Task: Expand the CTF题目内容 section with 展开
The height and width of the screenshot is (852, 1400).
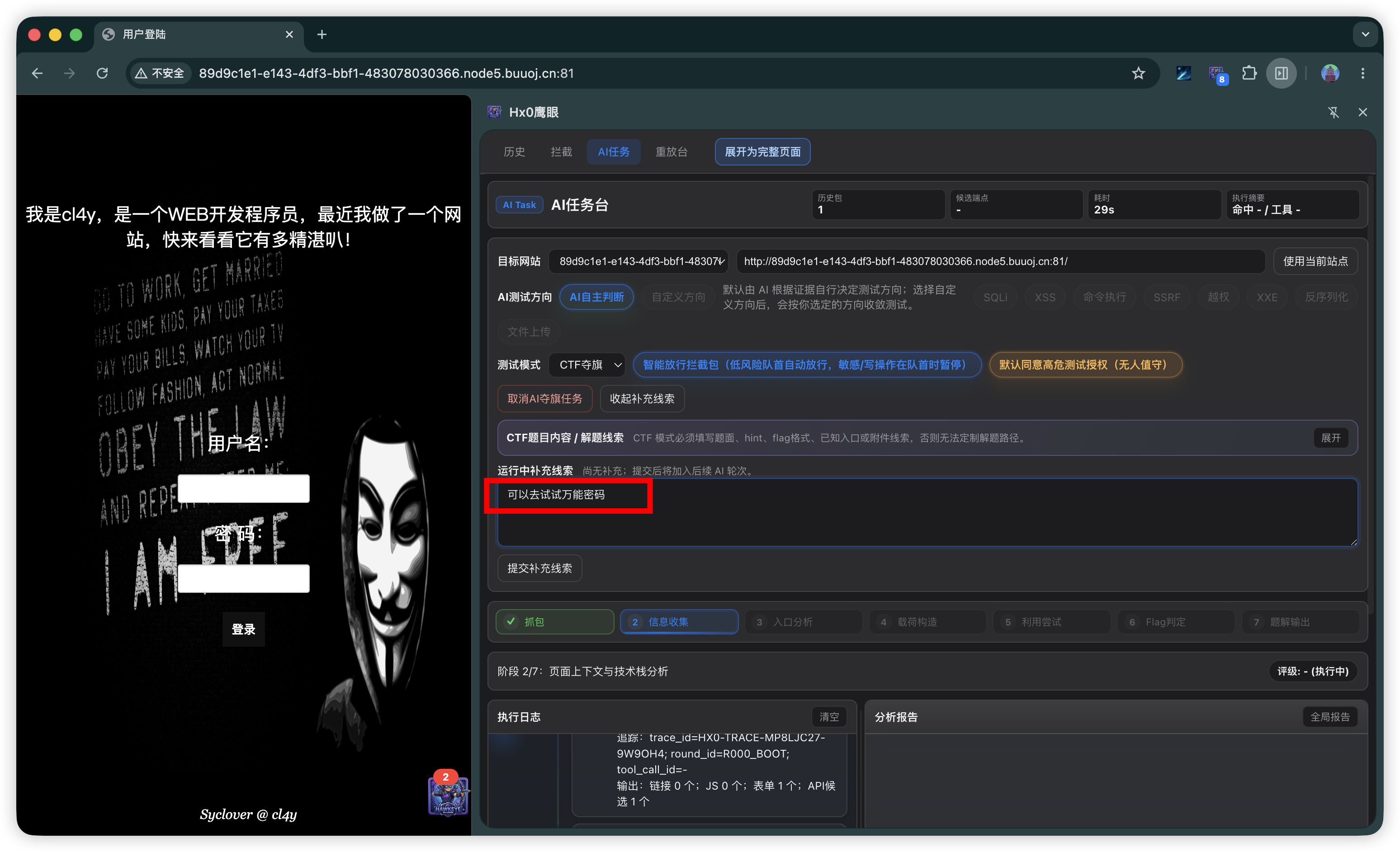Action: (x=1331, y=438)
